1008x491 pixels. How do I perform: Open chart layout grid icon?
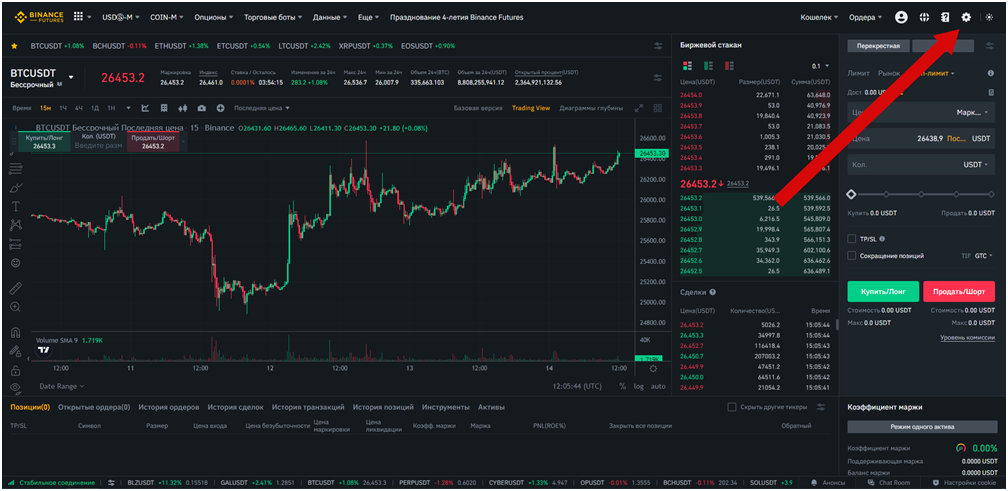click(658, 109)
